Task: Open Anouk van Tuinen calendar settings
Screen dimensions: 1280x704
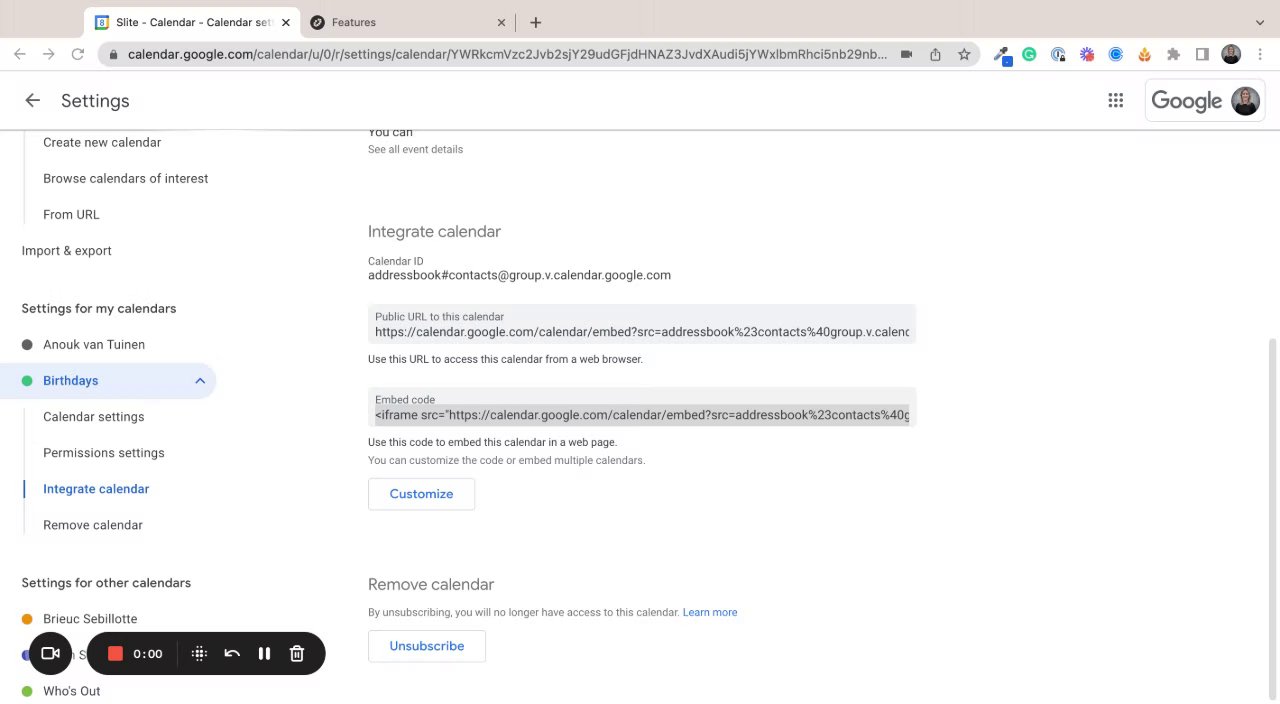Action: point(94,345)
